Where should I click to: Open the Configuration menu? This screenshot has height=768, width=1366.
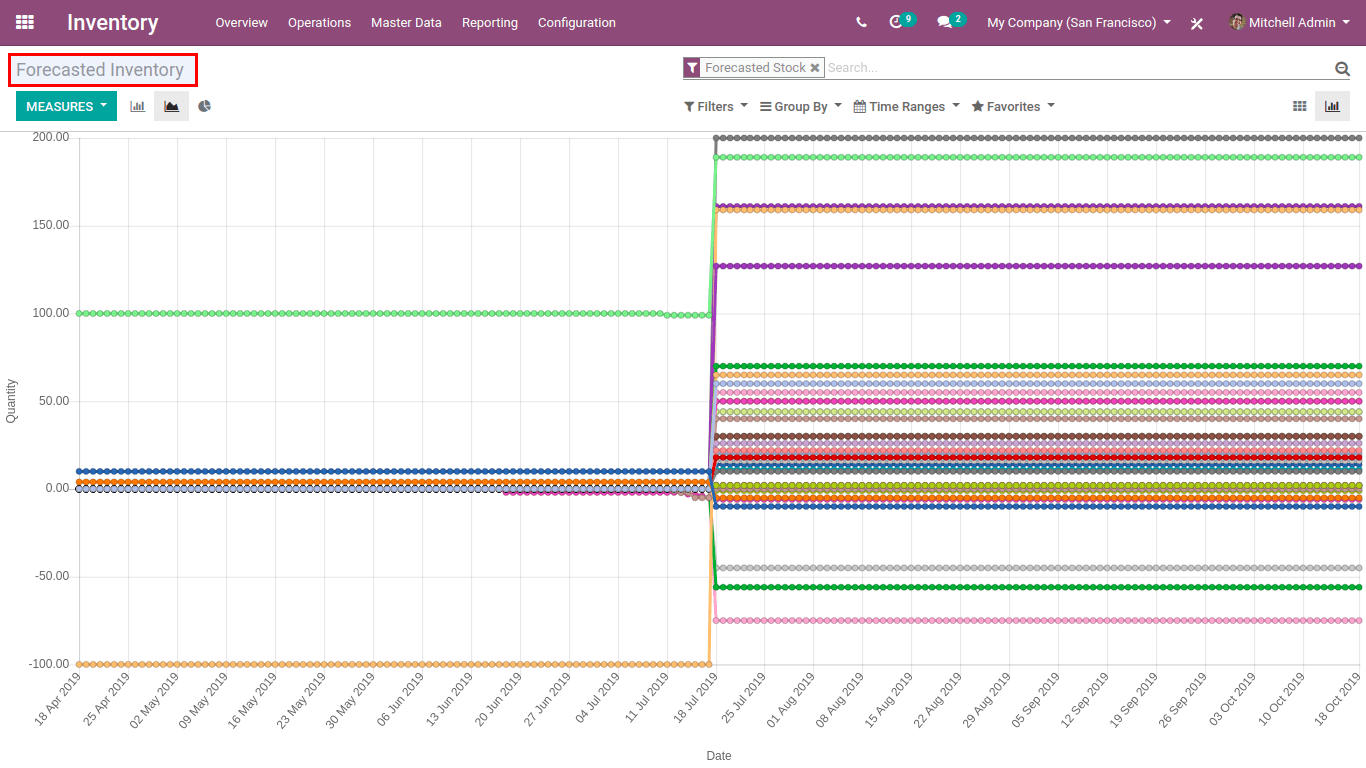(577, 22)
